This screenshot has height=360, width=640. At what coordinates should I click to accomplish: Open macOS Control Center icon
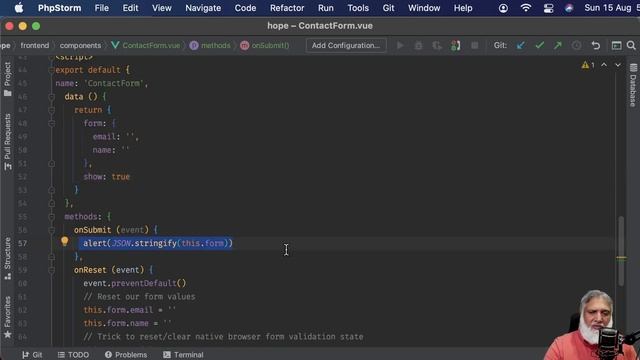549,8
